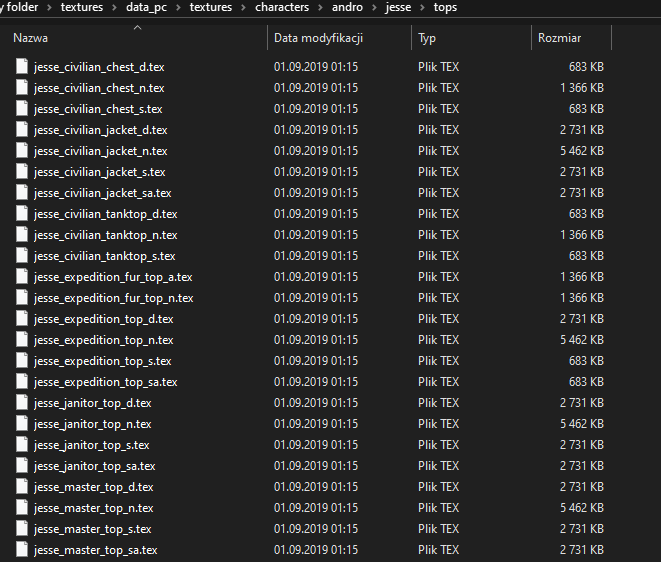This screenshot has height=562, width=661.
Task: Click file icon of jesse_expedition_fur_top_n.tex
Action: (x=22, y=298)
